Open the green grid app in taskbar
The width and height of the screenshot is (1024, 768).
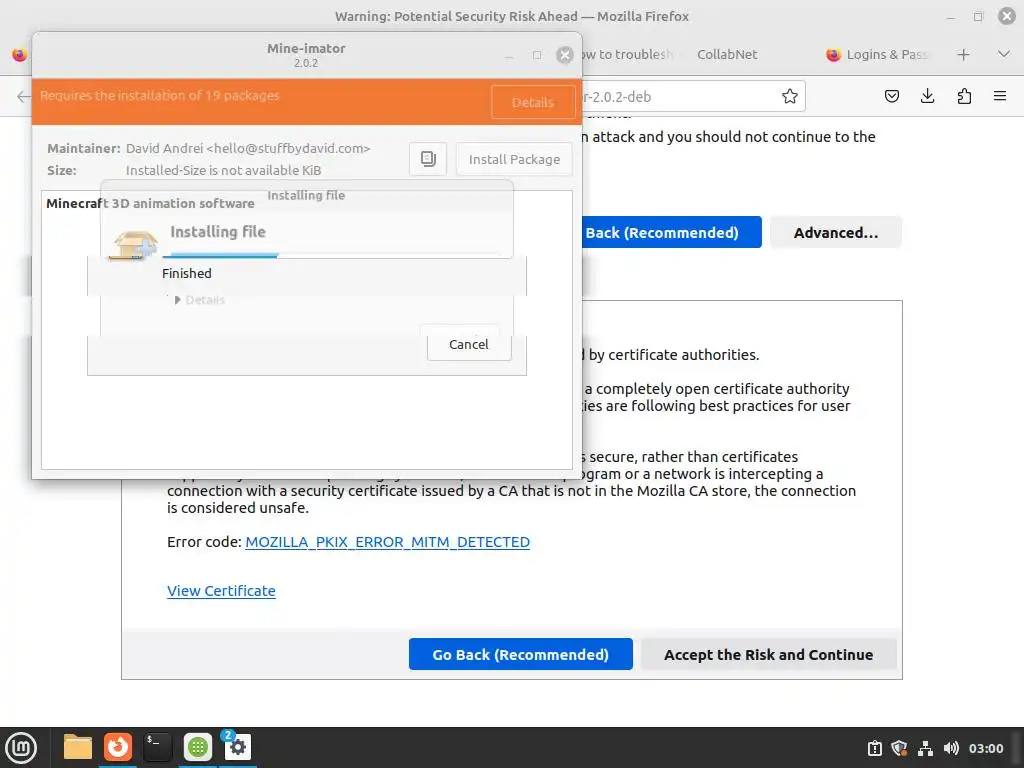click(x=197, y=747)
